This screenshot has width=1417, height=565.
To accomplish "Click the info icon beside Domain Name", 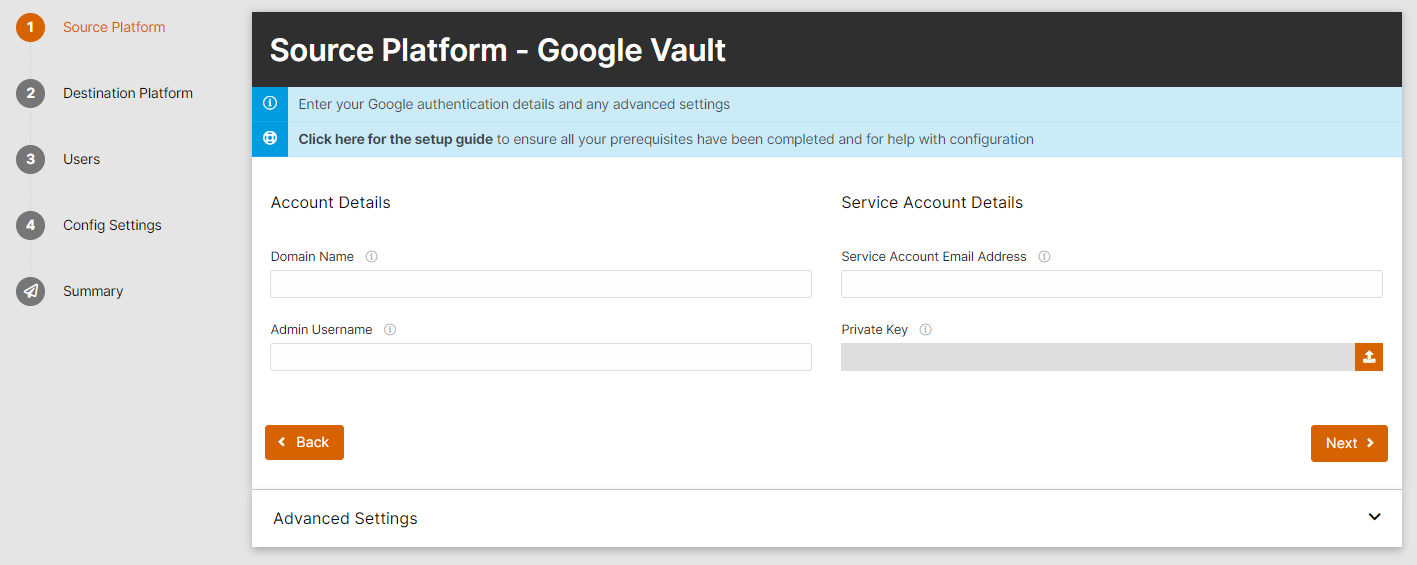I will point(371,257).
